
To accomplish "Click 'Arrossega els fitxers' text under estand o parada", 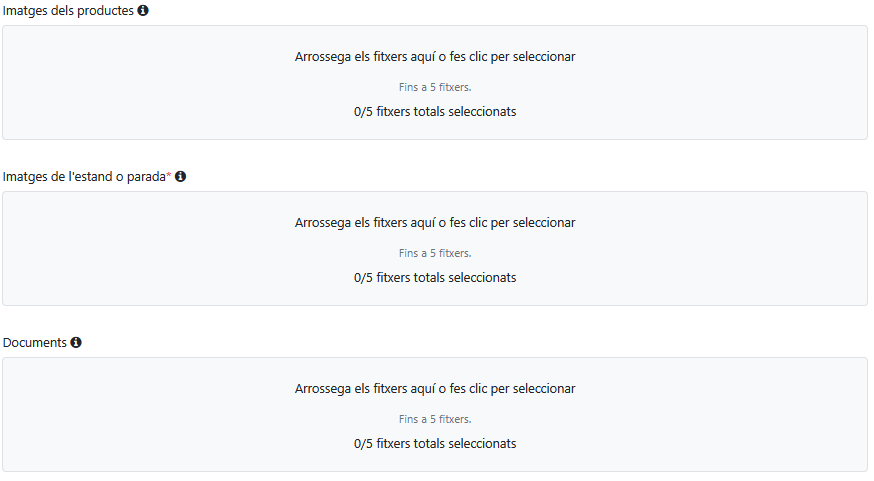I will (x=435, y=223).
